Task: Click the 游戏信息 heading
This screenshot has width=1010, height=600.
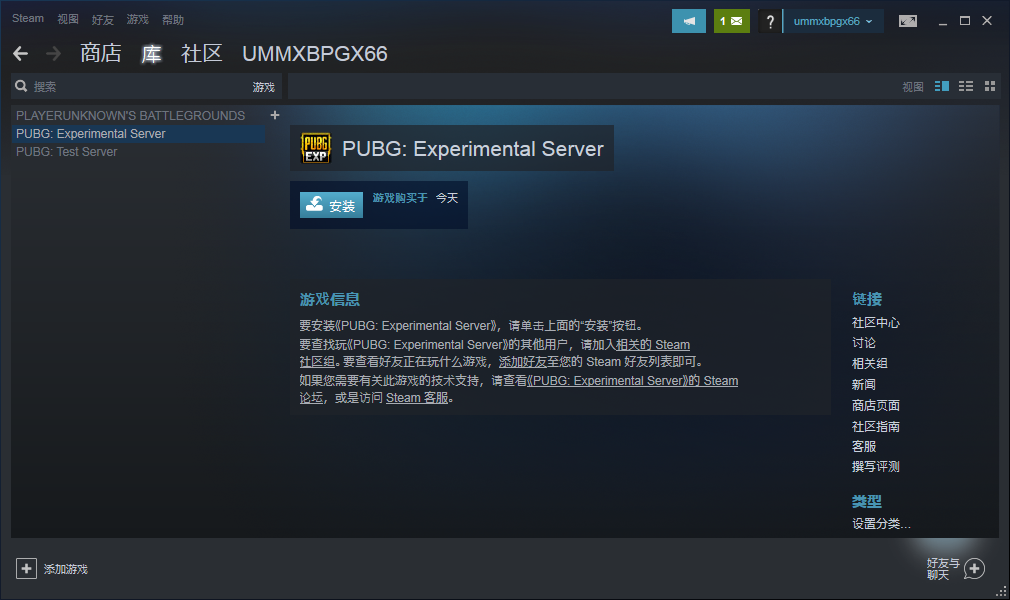Action: [x=330, y=299]
